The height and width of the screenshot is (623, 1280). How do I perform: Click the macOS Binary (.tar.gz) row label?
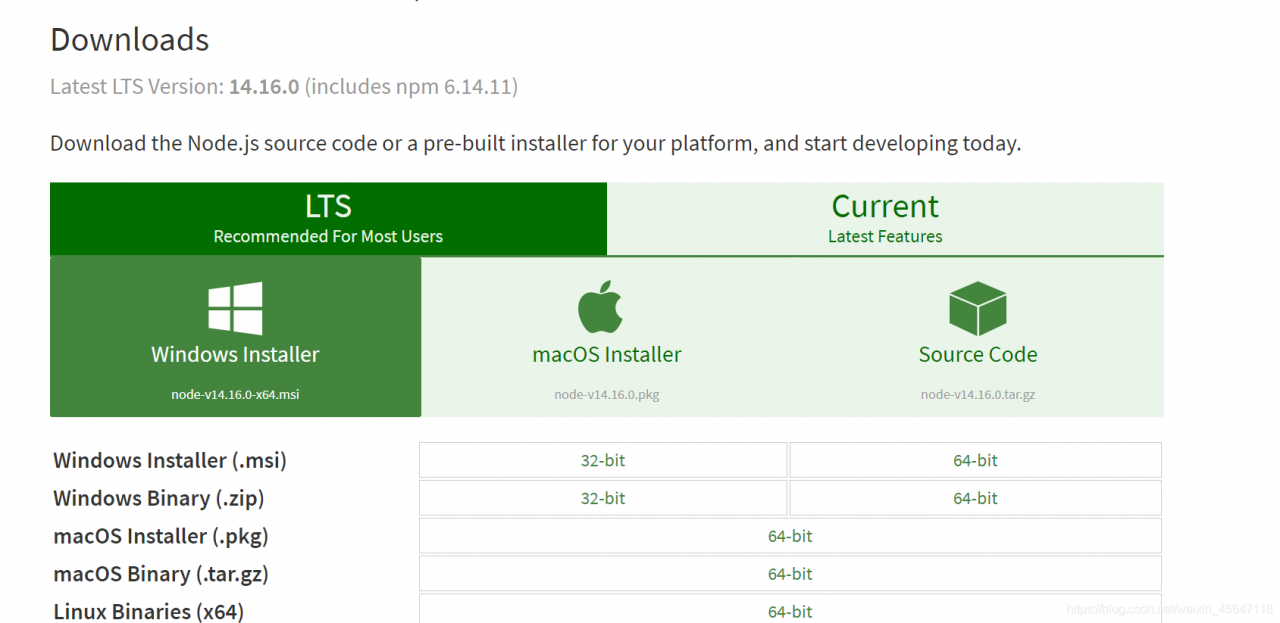[161, 574]
